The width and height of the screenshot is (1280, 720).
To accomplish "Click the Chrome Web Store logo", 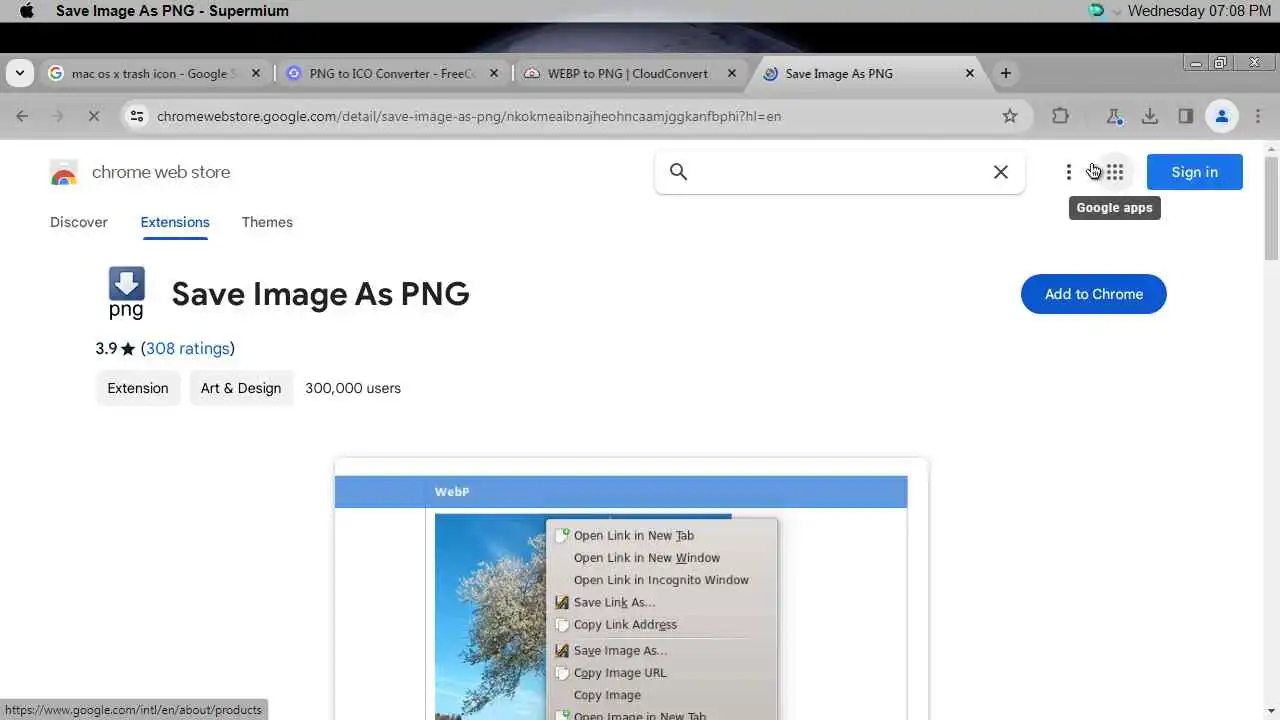I will [64, 173].
